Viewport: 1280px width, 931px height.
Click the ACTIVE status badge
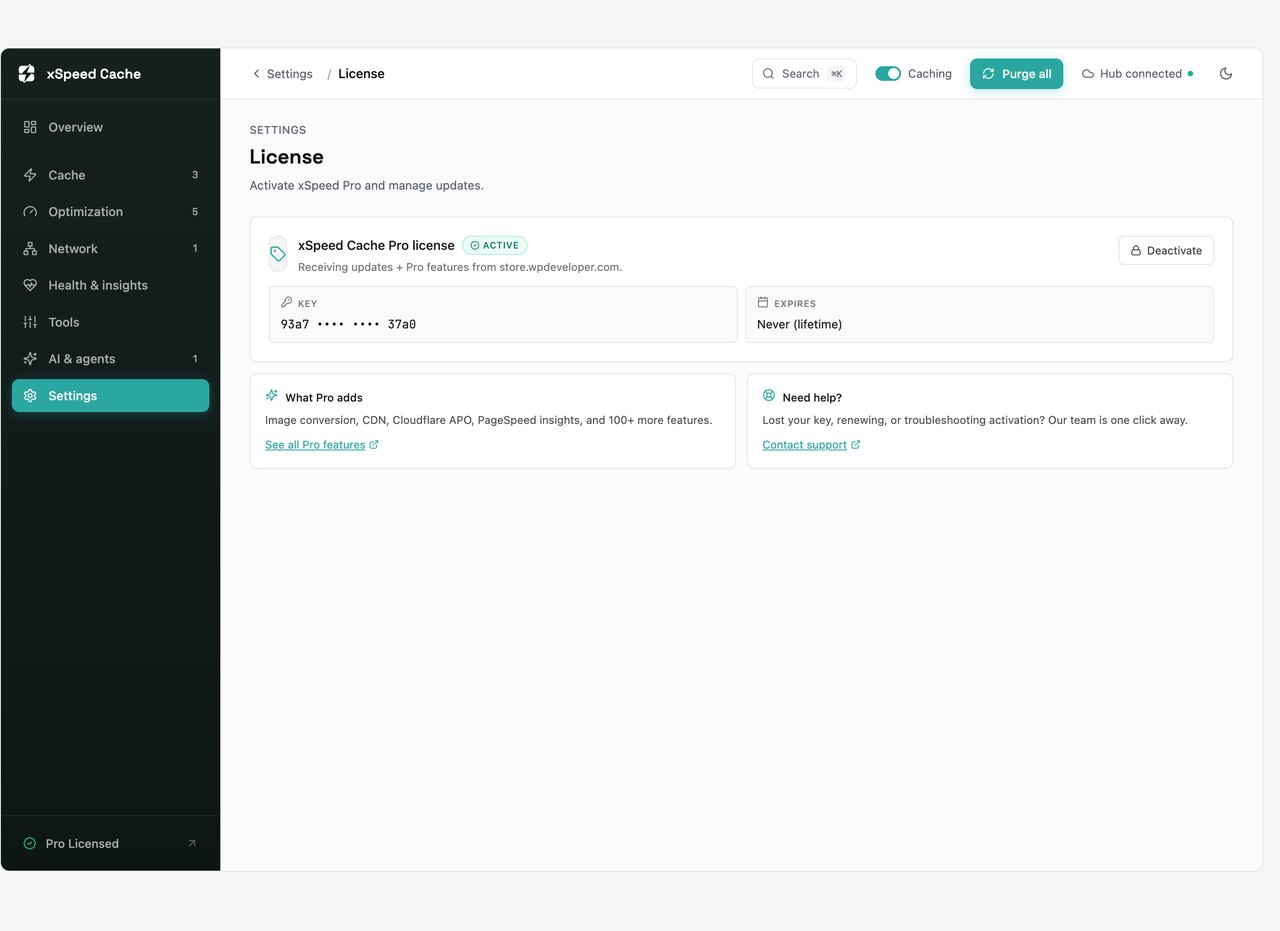(x=494, y=245)
